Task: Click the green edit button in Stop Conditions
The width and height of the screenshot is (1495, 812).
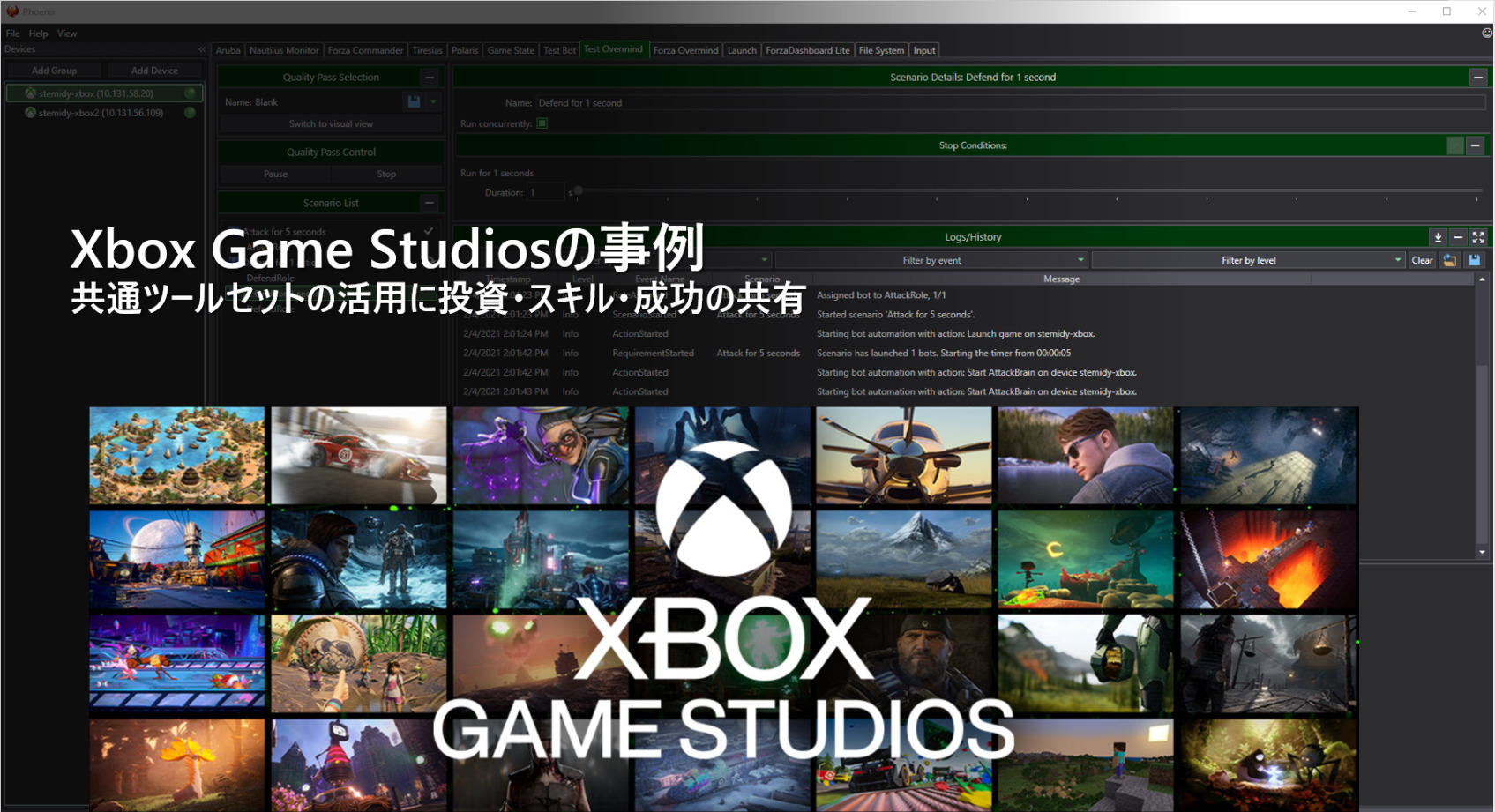Action: tap(1455, 145)
